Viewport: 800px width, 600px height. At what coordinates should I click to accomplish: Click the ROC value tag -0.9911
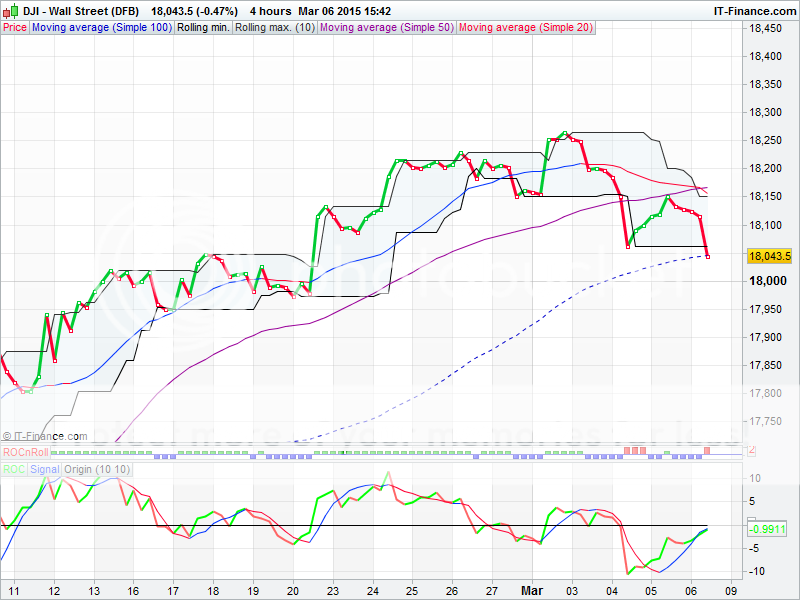coord(767,530)
